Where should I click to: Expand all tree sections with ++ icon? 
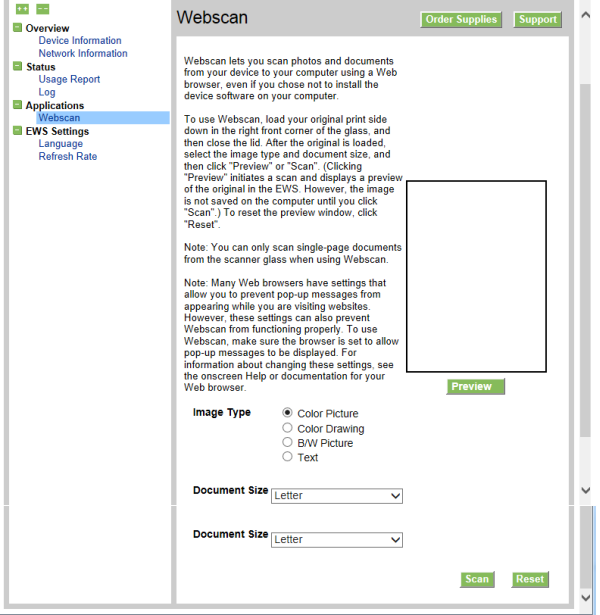(22, 9)
